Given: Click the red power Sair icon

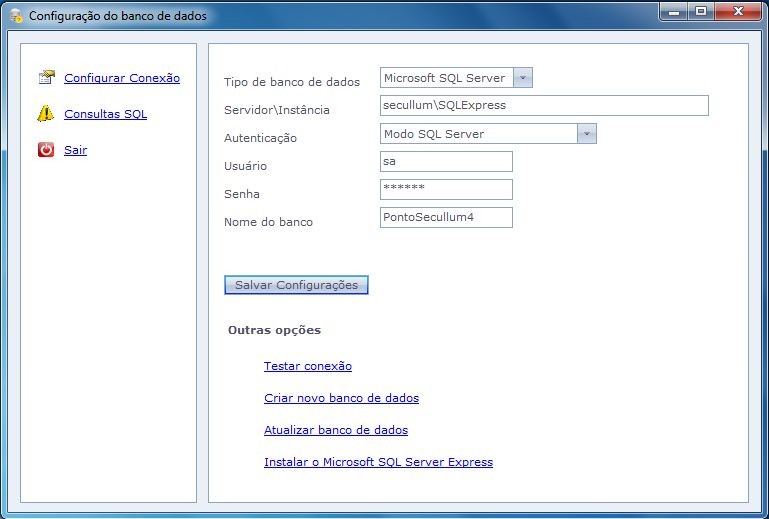Looking at the screenshot, I should [x=46, y=150].
